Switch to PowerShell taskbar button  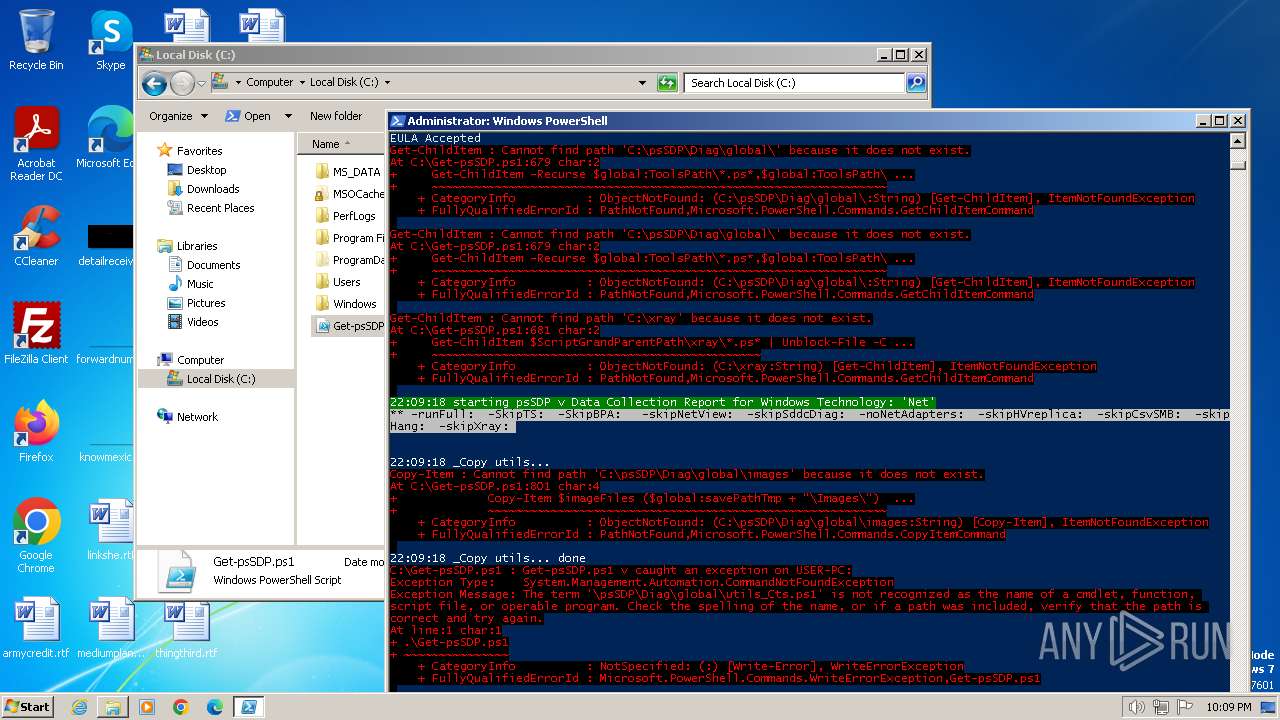249,707
